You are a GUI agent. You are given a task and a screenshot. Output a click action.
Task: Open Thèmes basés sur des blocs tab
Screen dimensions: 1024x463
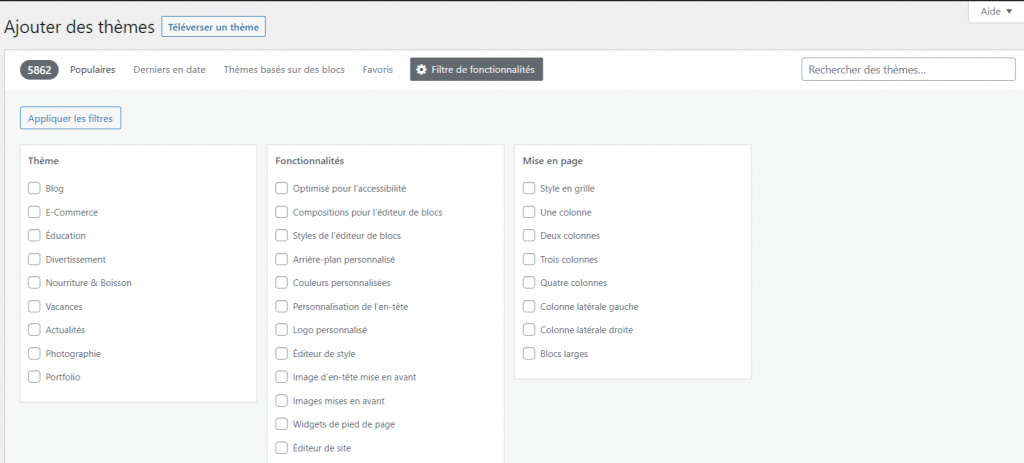point(284,69)
